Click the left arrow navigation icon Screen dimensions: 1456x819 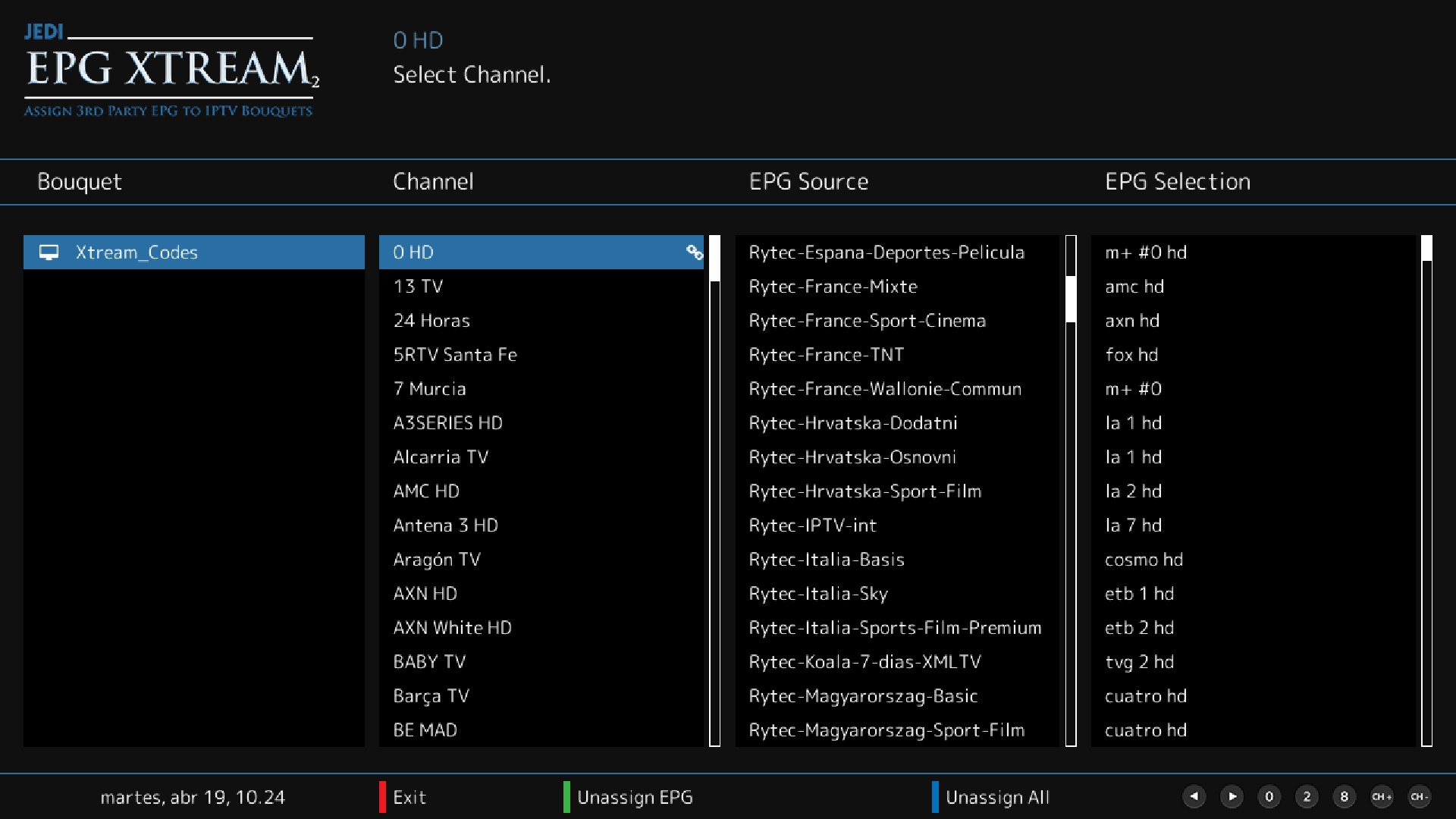(1194, 796)
